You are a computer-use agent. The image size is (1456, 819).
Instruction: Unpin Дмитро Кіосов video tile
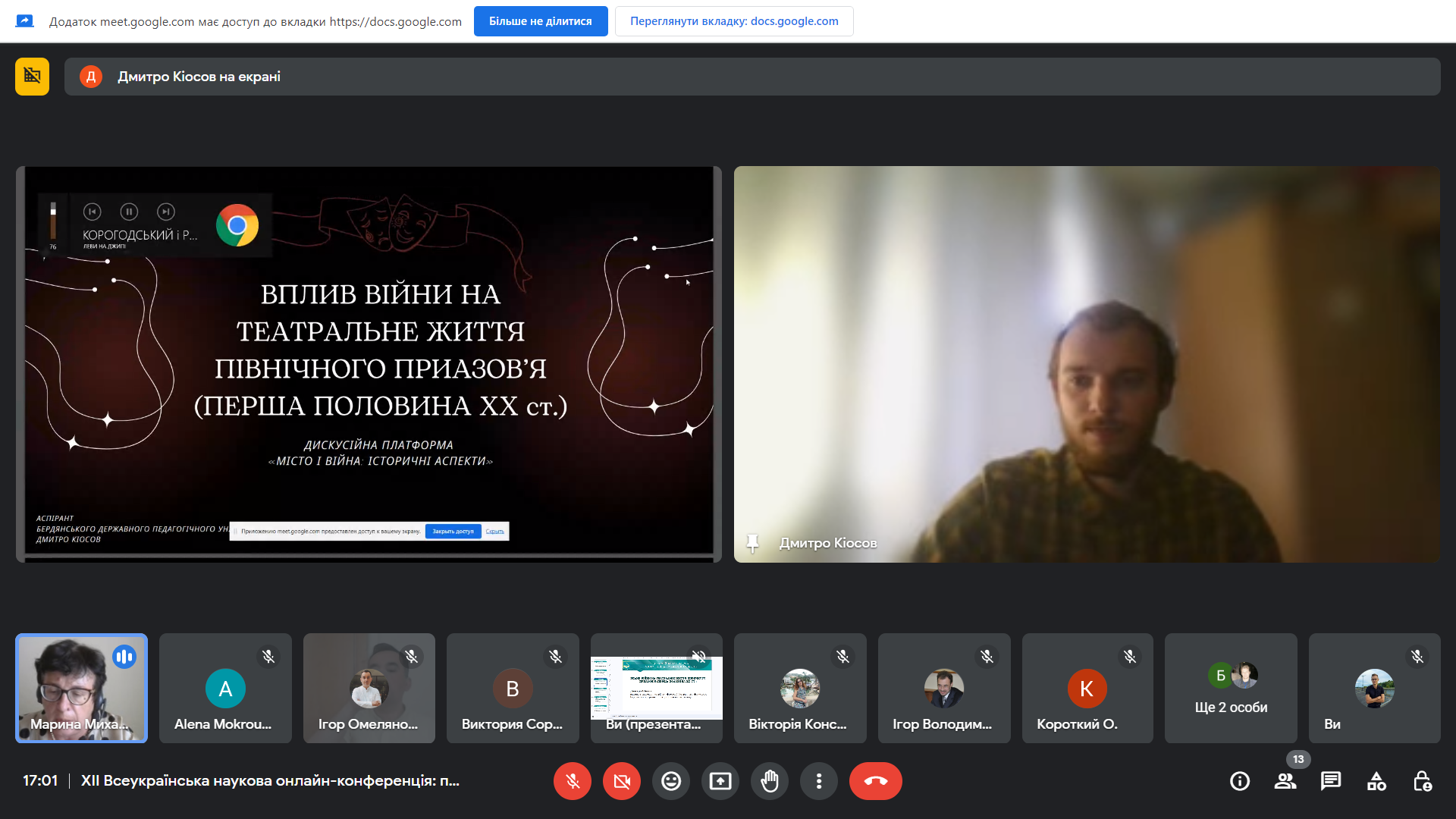[x=752, y=543]
